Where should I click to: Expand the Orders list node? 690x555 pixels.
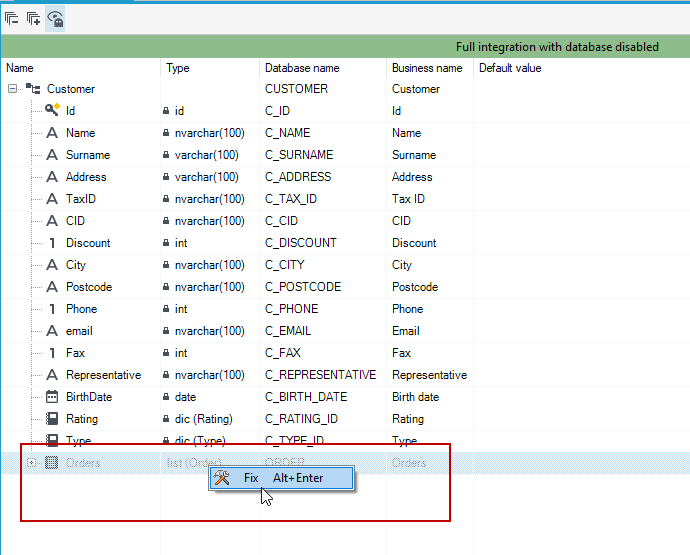[x=31, y=463]
